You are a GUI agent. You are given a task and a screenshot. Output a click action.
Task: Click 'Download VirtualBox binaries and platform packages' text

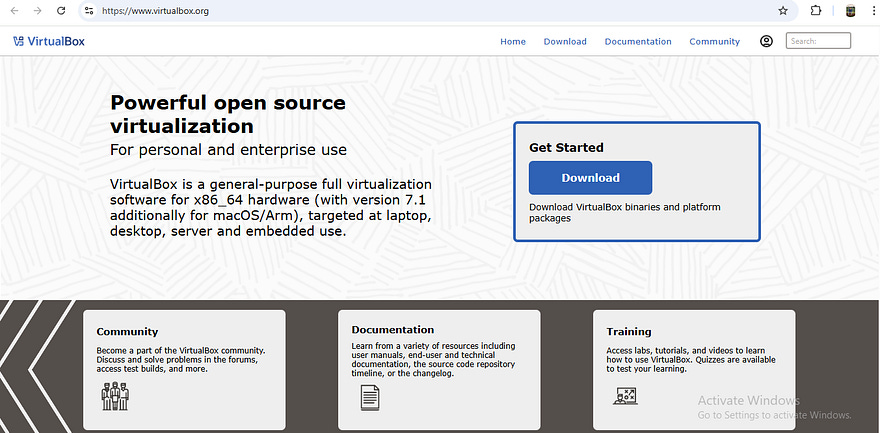[625, 213]
